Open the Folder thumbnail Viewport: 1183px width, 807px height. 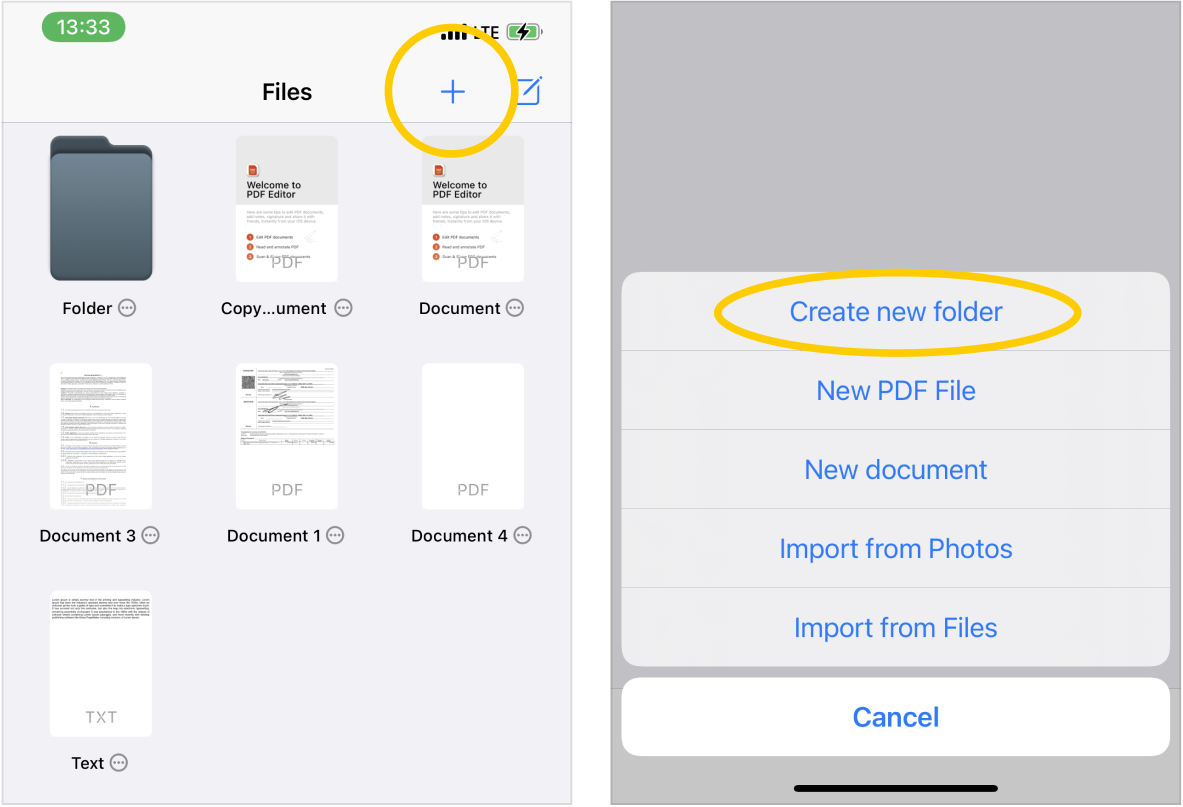click(101, 208)
